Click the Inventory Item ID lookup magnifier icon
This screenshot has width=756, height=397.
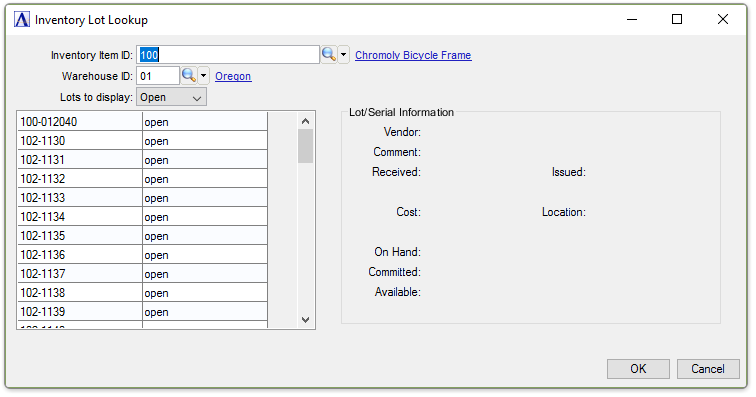[328, 55]
